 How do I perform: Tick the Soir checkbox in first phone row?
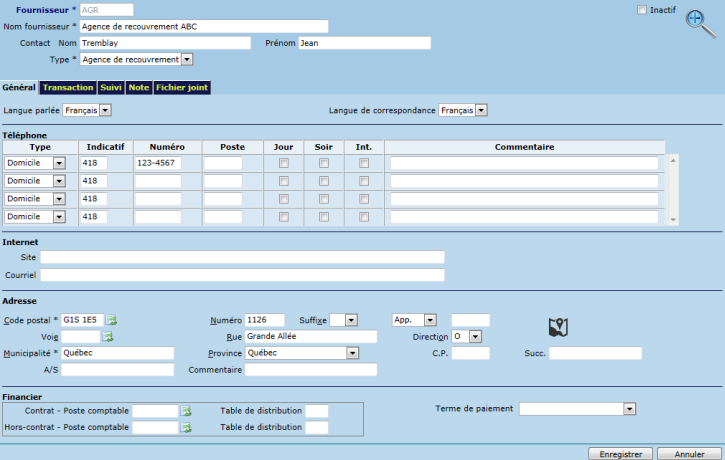[x=324, y=163]
